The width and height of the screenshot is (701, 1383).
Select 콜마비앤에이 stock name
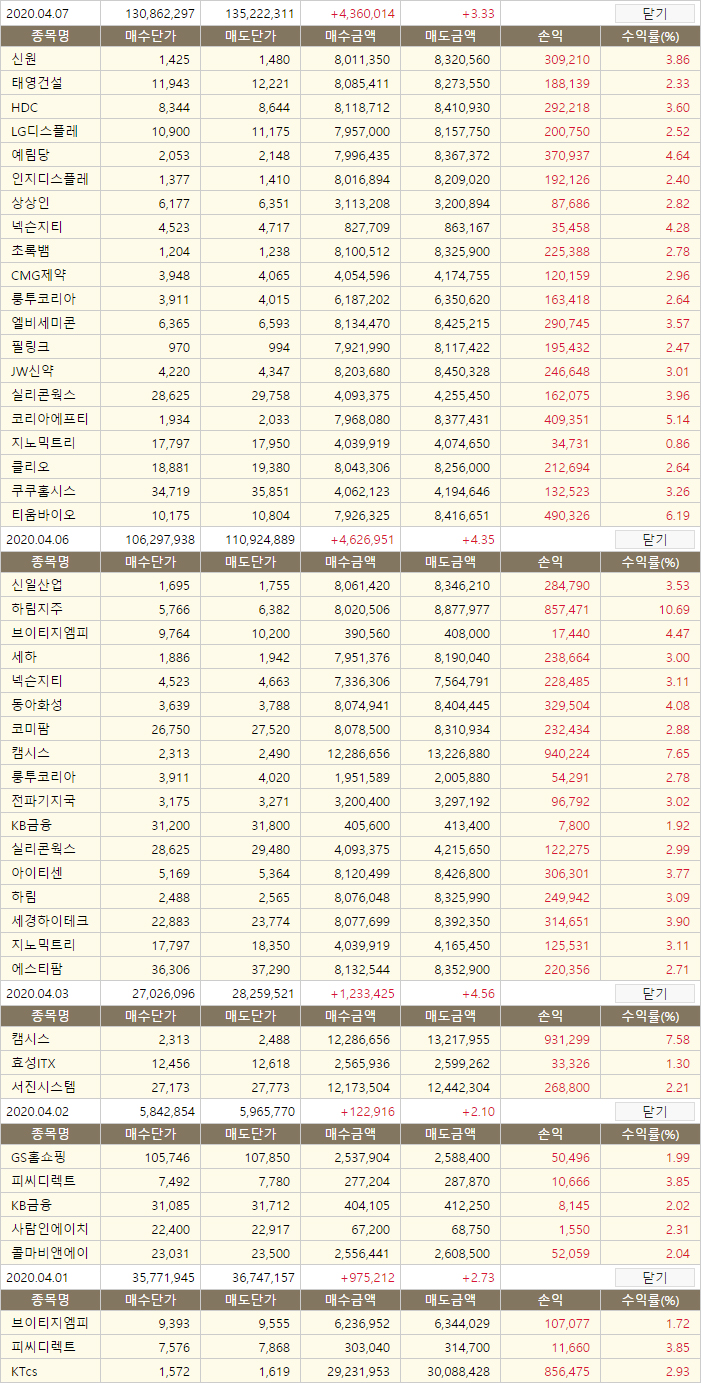(x=49, y=1253)
